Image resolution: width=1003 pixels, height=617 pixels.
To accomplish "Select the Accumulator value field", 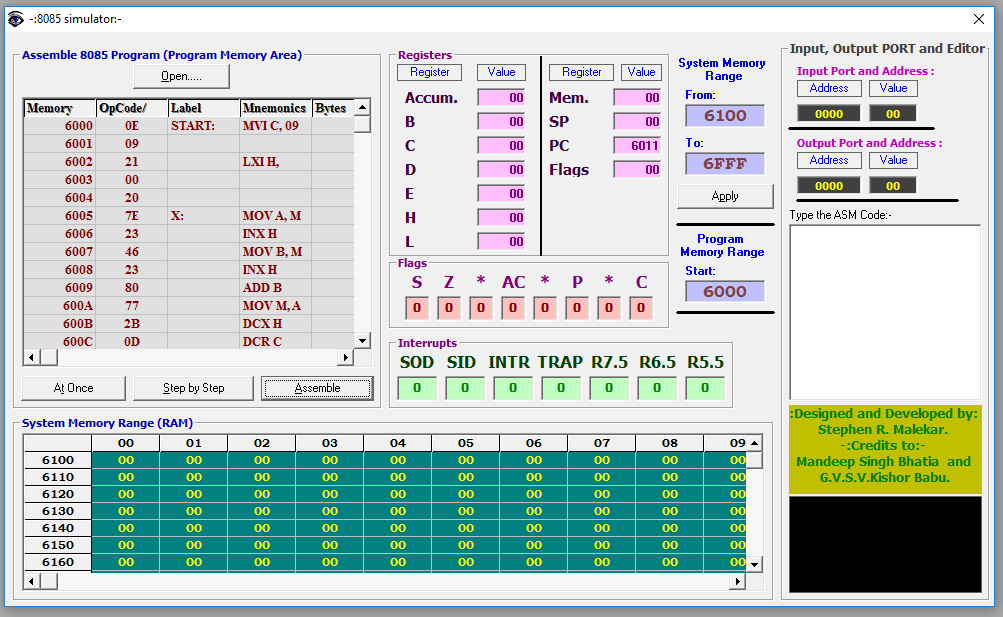I will click(500, 97).
